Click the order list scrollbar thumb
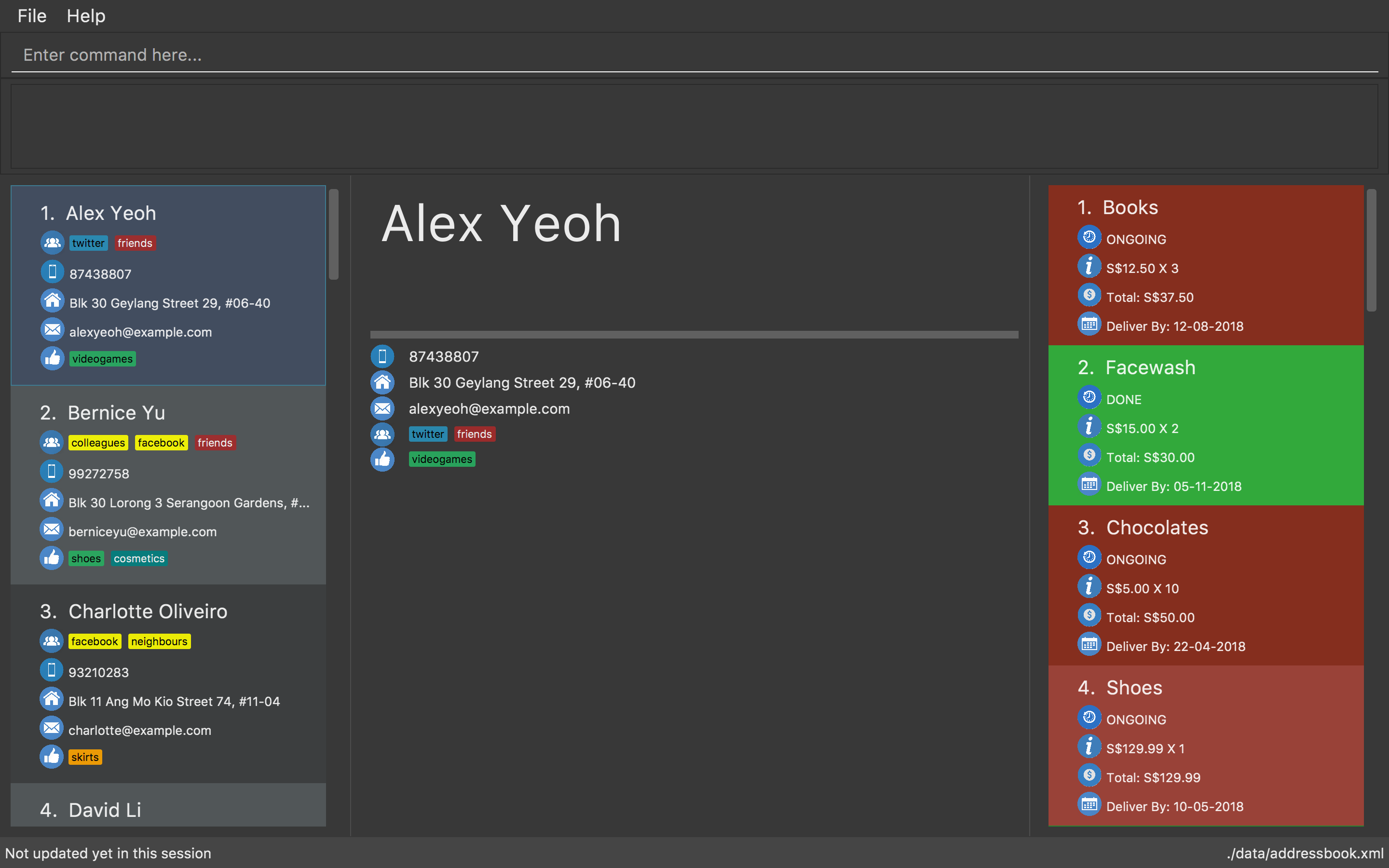The height and width of the screenshot is (868, 1389). (1371, 250)
